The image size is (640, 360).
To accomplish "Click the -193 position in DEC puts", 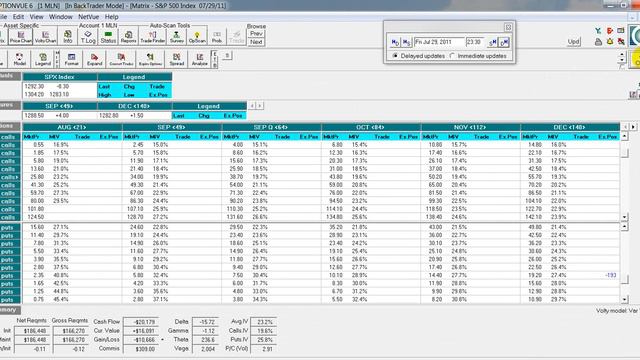I will tap(611, 276).
